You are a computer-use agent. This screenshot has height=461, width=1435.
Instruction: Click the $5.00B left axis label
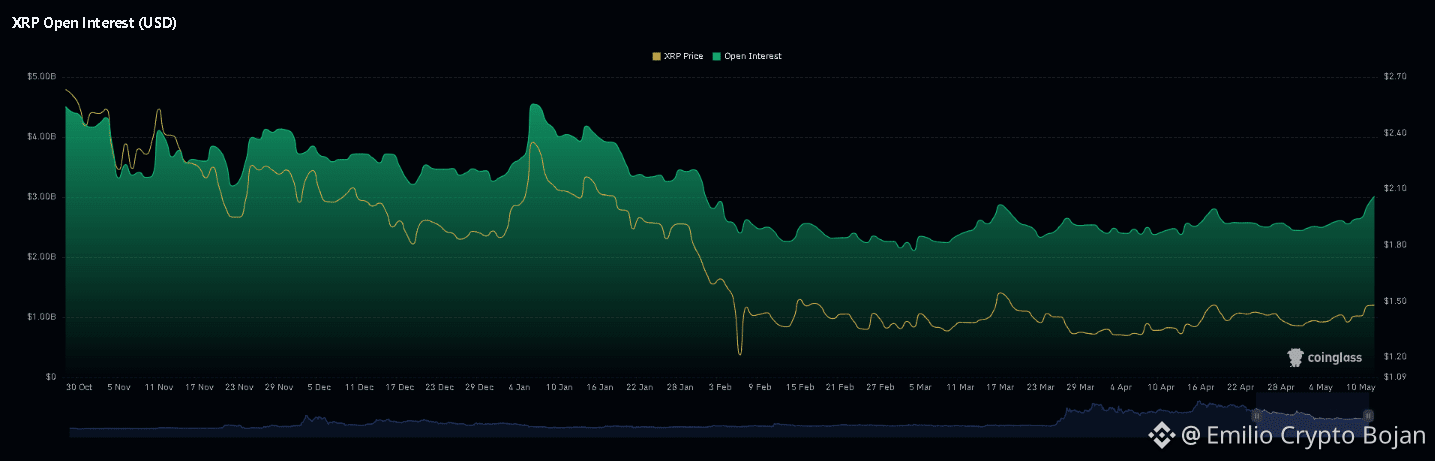41,76
